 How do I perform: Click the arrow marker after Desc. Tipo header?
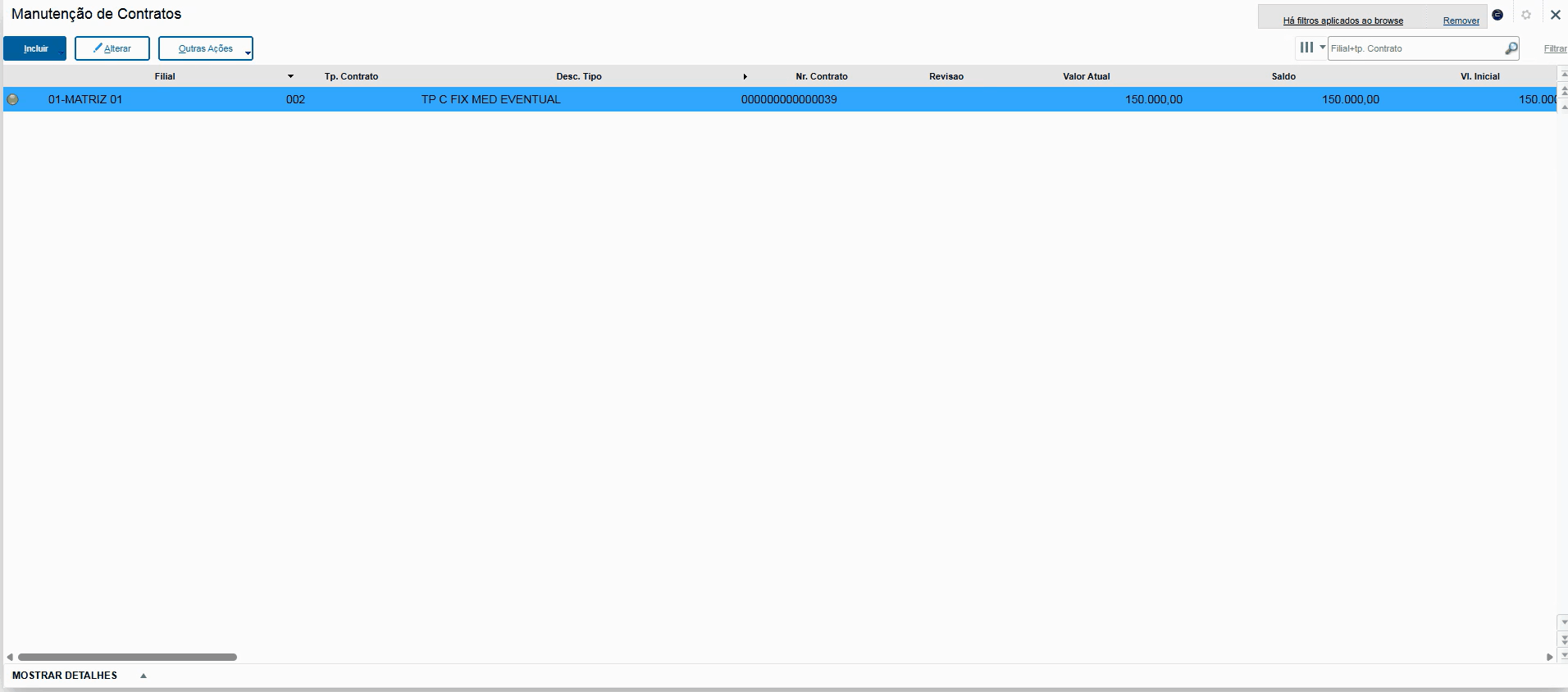[x=745, y=76]
